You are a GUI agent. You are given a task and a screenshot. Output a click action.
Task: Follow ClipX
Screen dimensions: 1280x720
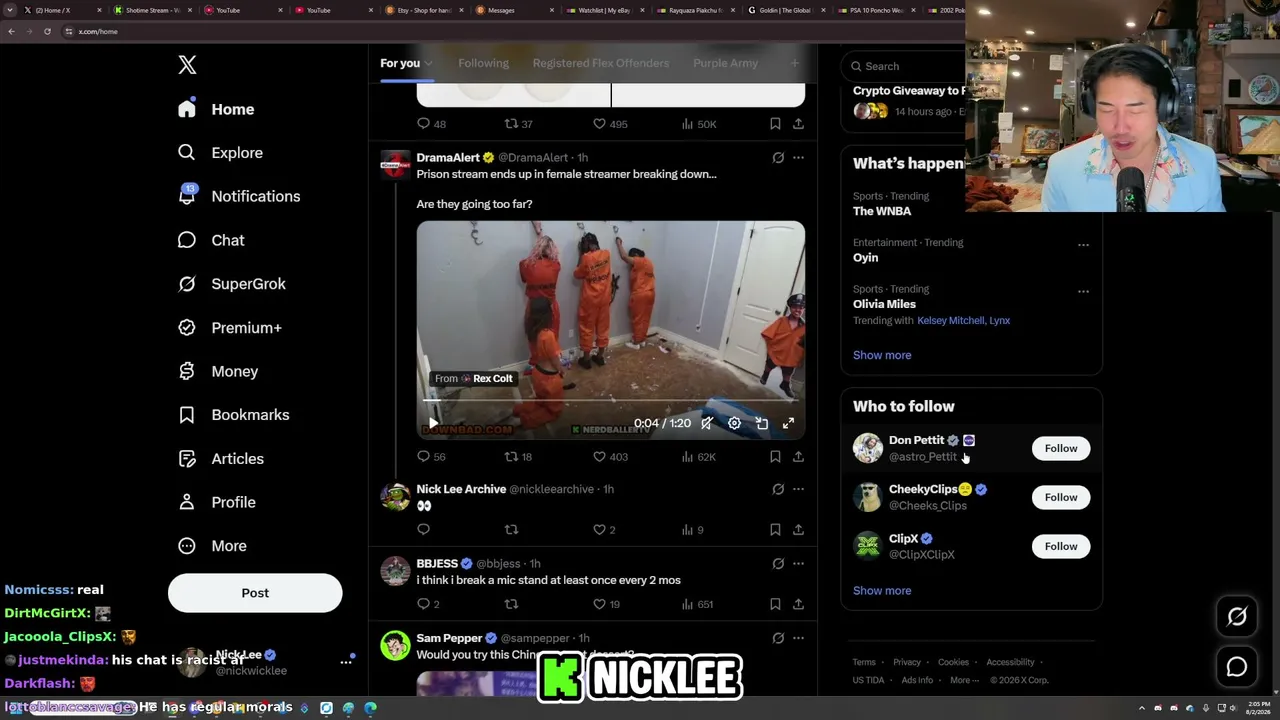click(1061, 546)
